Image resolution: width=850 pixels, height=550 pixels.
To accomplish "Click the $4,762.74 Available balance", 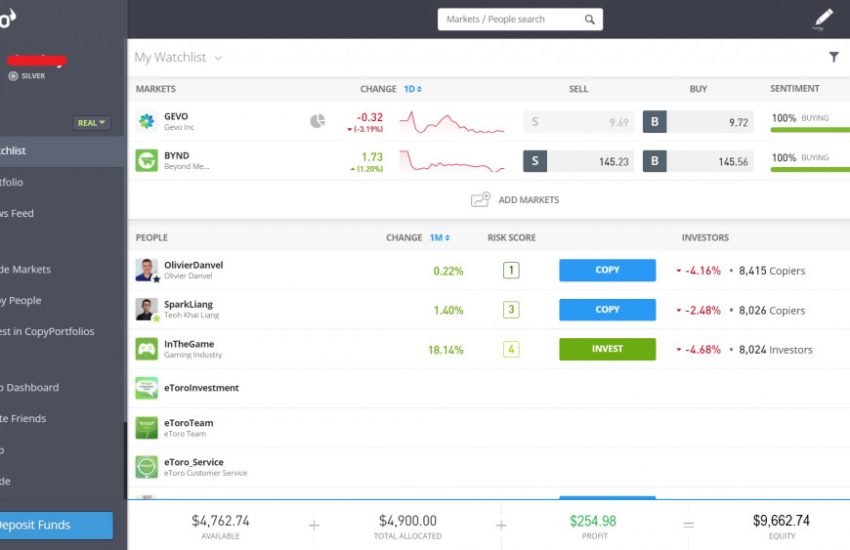I will pos(220,521).
